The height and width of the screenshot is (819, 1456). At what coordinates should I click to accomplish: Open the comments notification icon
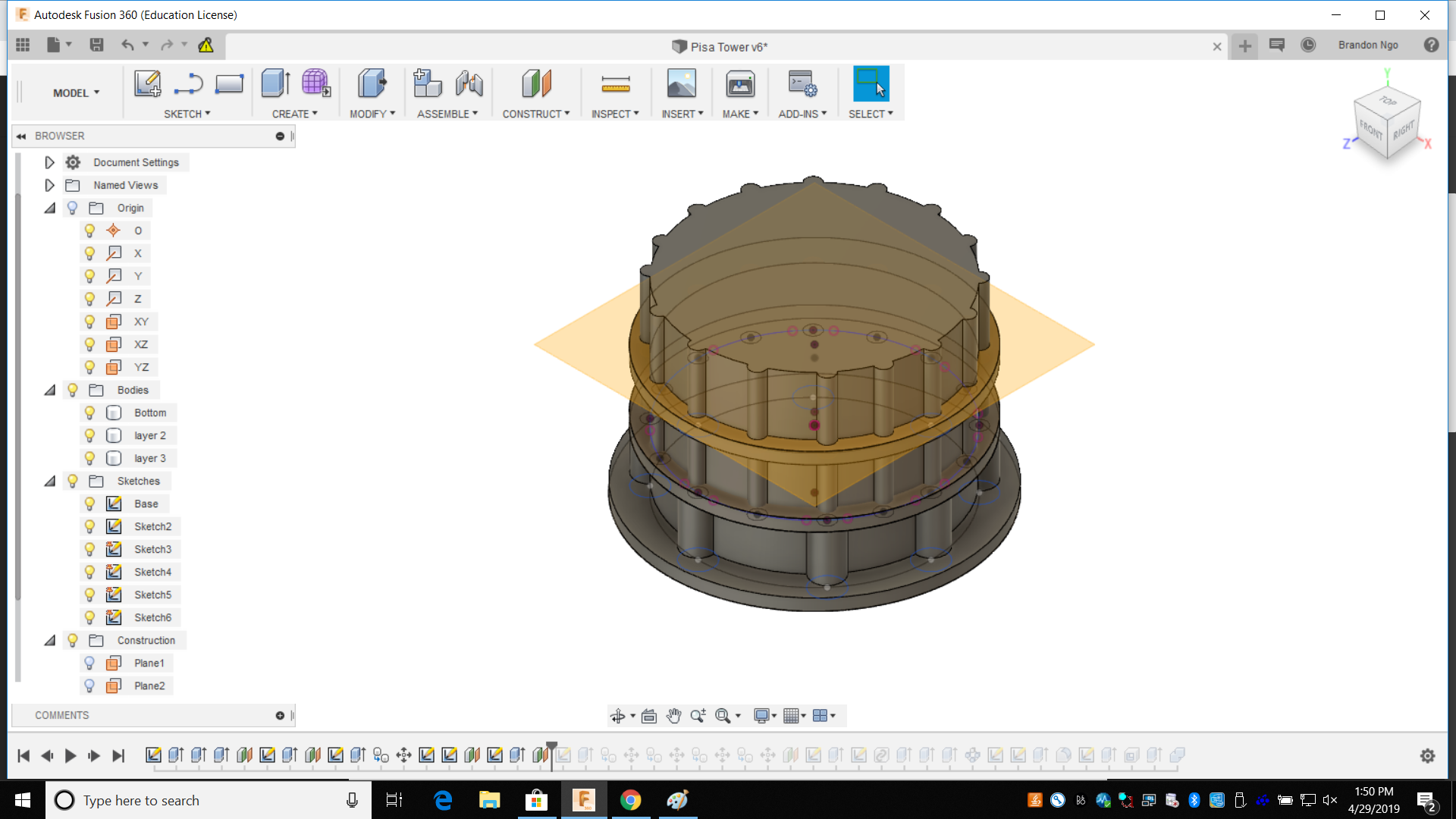[x=1277, y=45]
